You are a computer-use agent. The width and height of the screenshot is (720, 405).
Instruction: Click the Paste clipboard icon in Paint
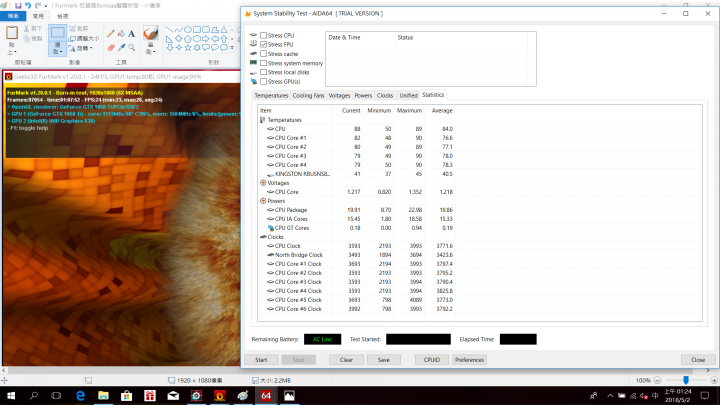tap(12, 33)
